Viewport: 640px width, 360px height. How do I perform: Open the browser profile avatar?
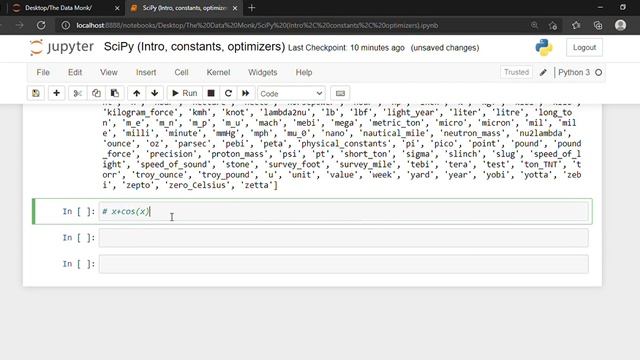click(620, 25)
